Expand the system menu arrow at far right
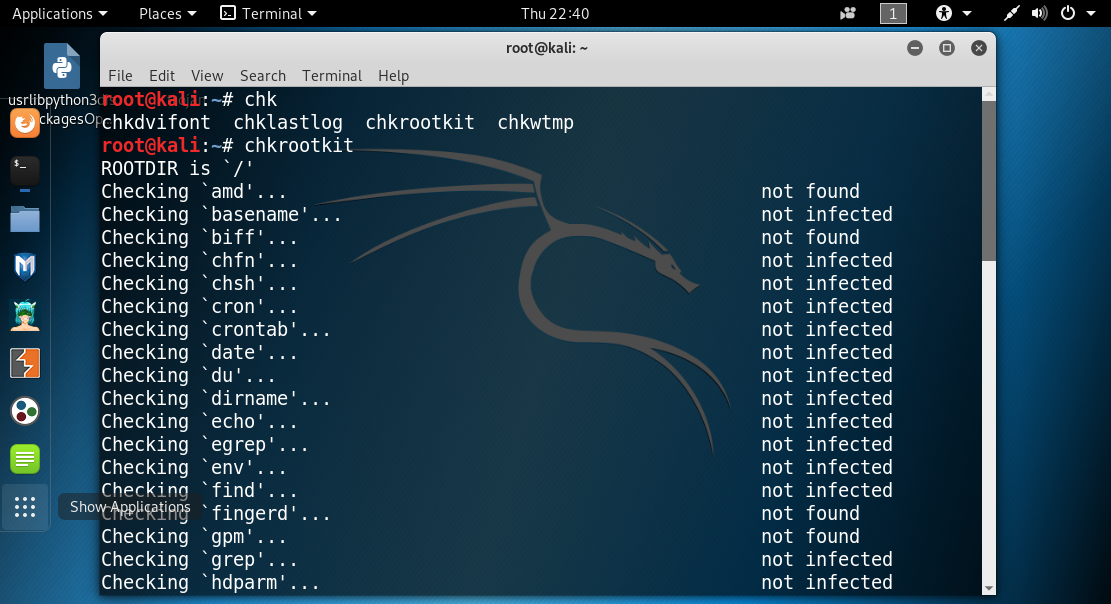This screenshot has width=1111, height=604. [x=1091, y=13]
